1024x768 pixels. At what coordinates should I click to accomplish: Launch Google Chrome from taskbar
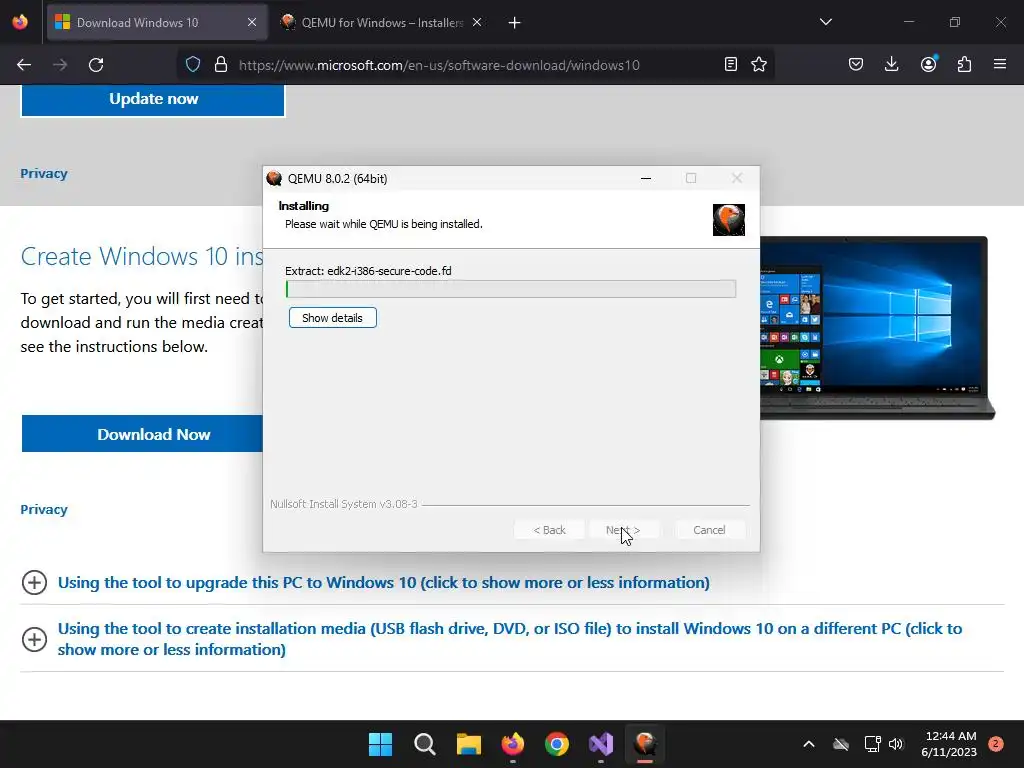point(557,744)
